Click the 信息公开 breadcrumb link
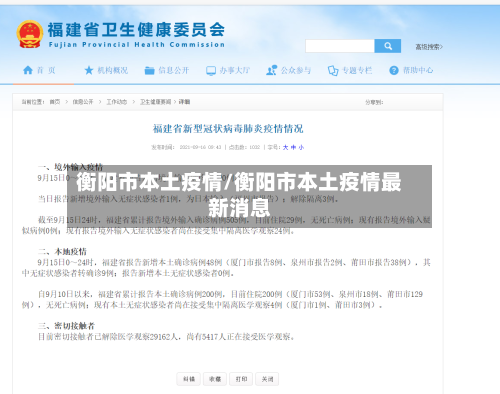Image resolution: width=500 pixels, height=394 pixels. [83, 102]
